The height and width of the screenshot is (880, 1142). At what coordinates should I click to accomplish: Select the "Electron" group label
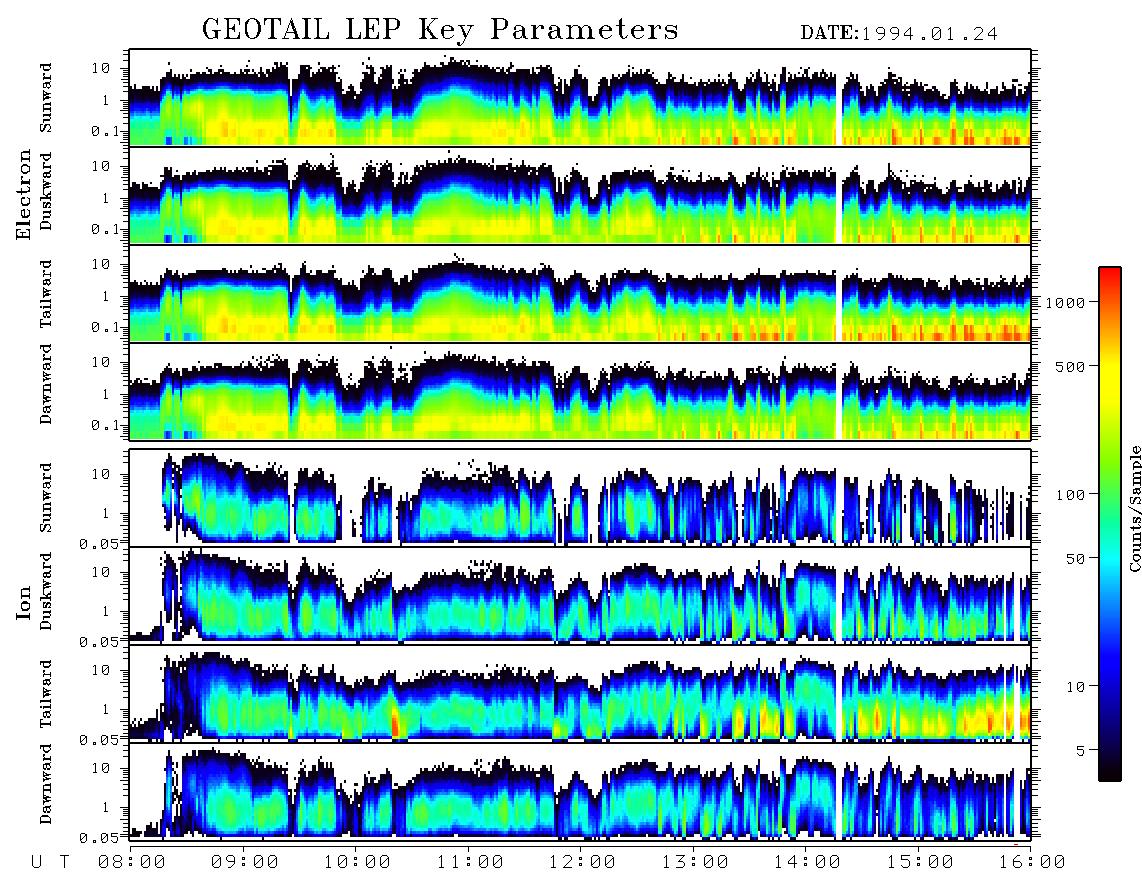click(x=23, y=194)
